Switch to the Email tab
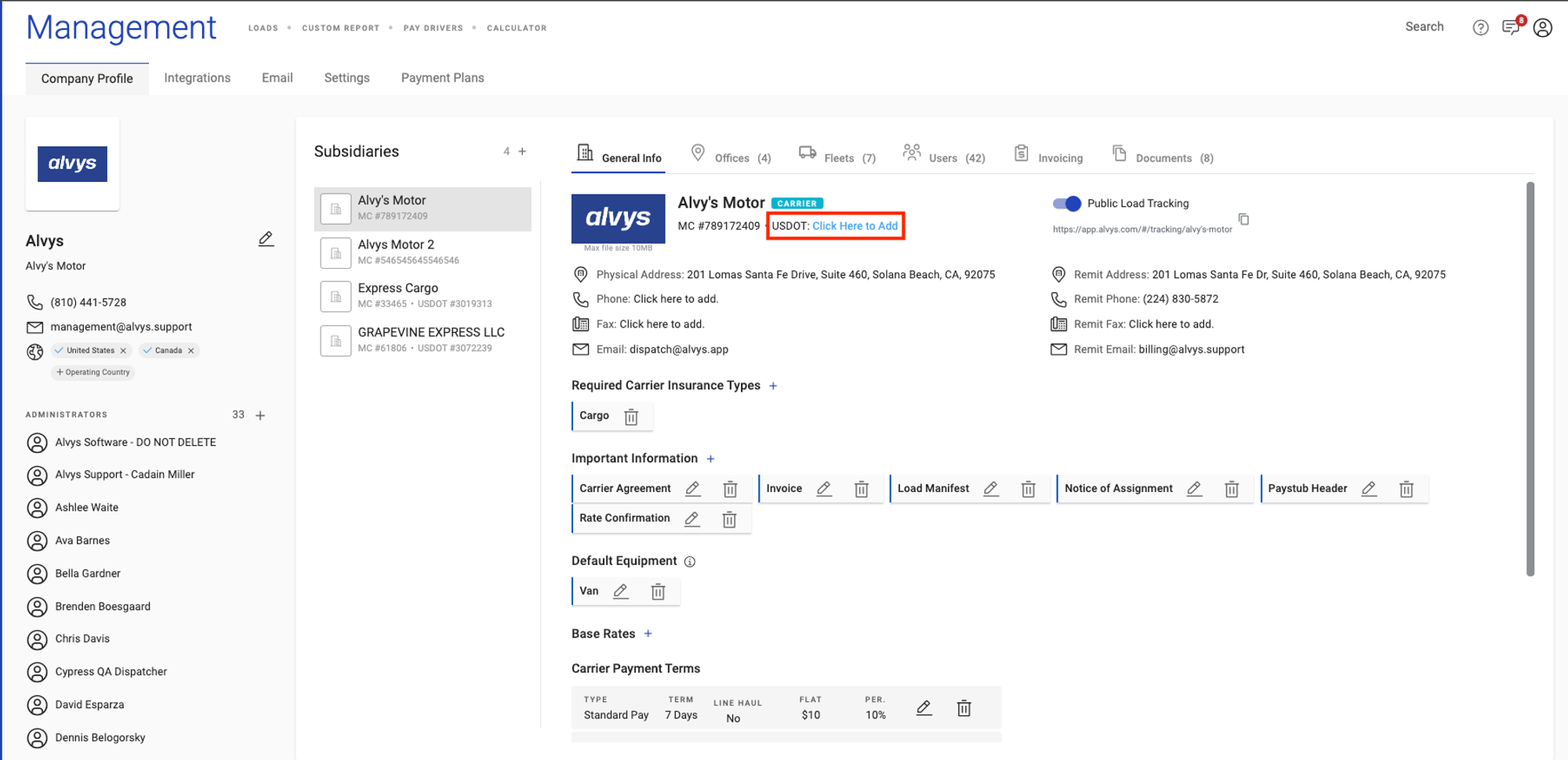1568x760 pixels. [277, 78]
